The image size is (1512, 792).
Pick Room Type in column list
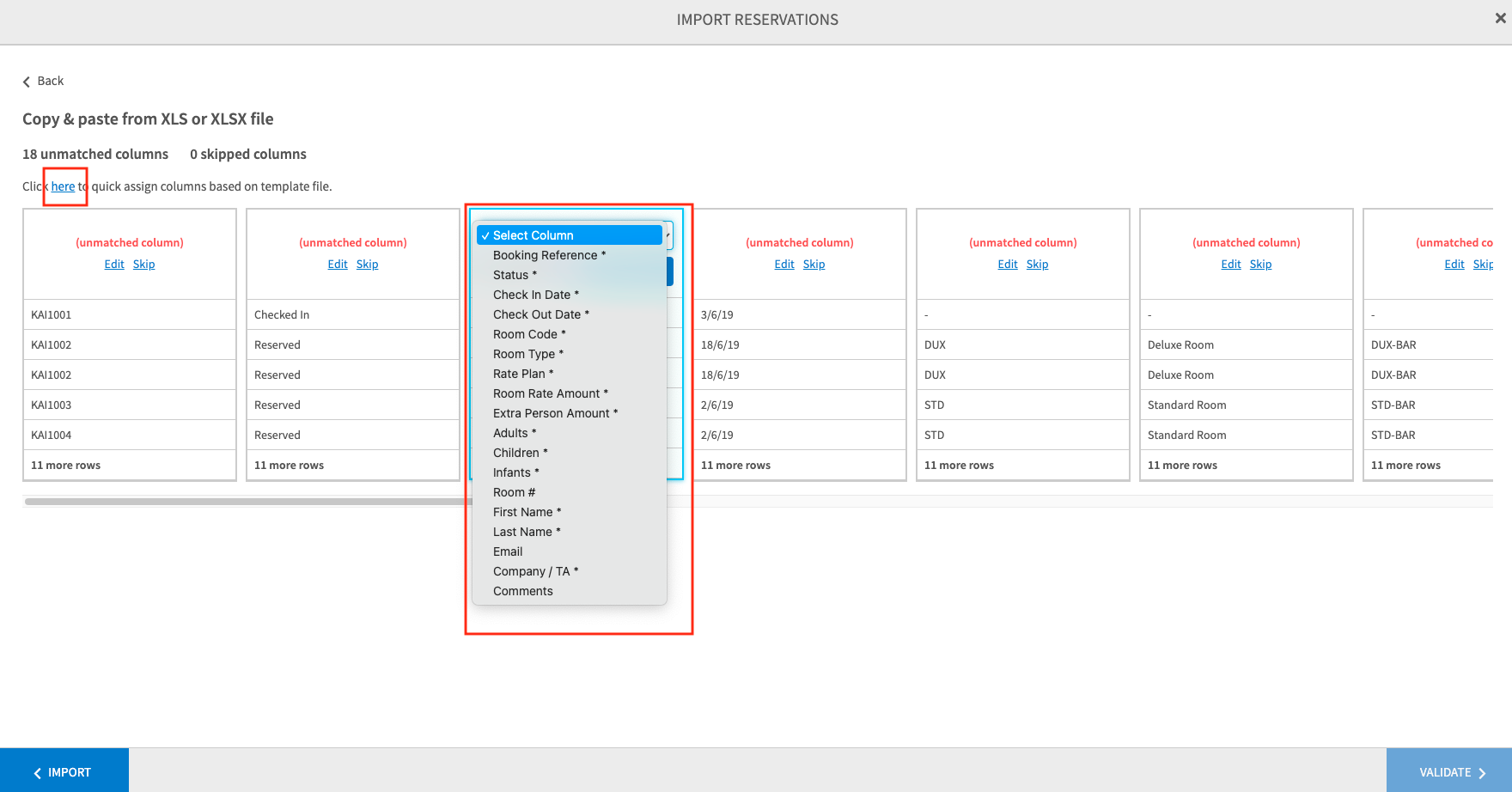click(x=527, y=354)
